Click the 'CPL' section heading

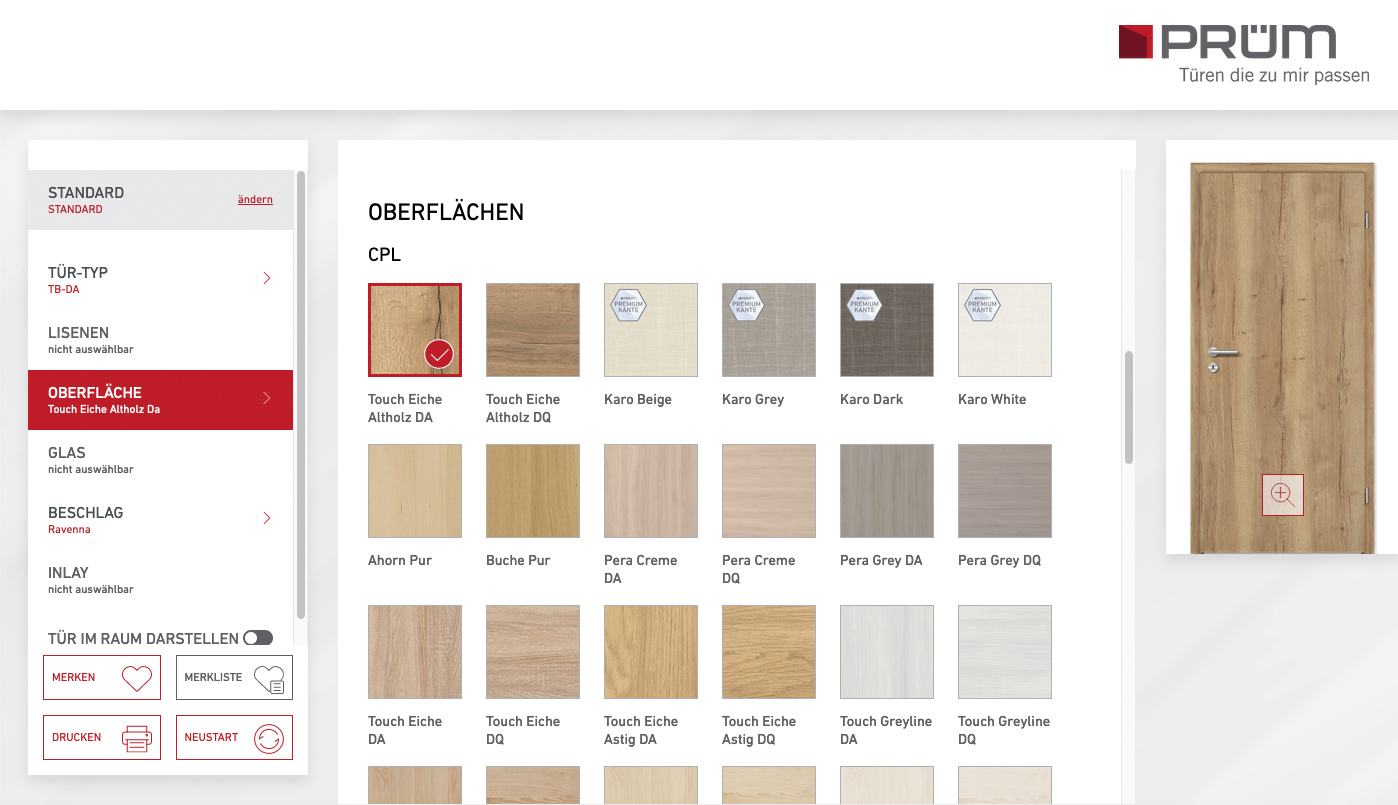pyautogui.click(x=384, y=255)
